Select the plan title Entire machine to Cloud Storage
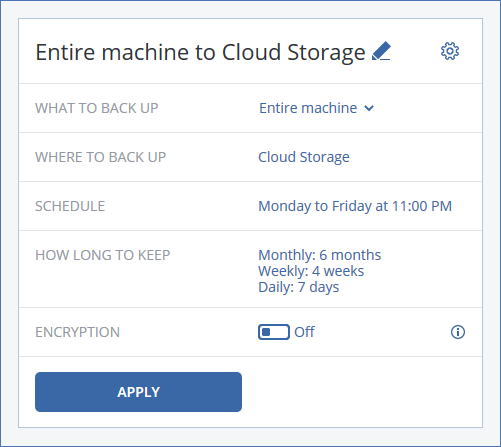This screenshot has height=447, width=501. click(200, 52)
